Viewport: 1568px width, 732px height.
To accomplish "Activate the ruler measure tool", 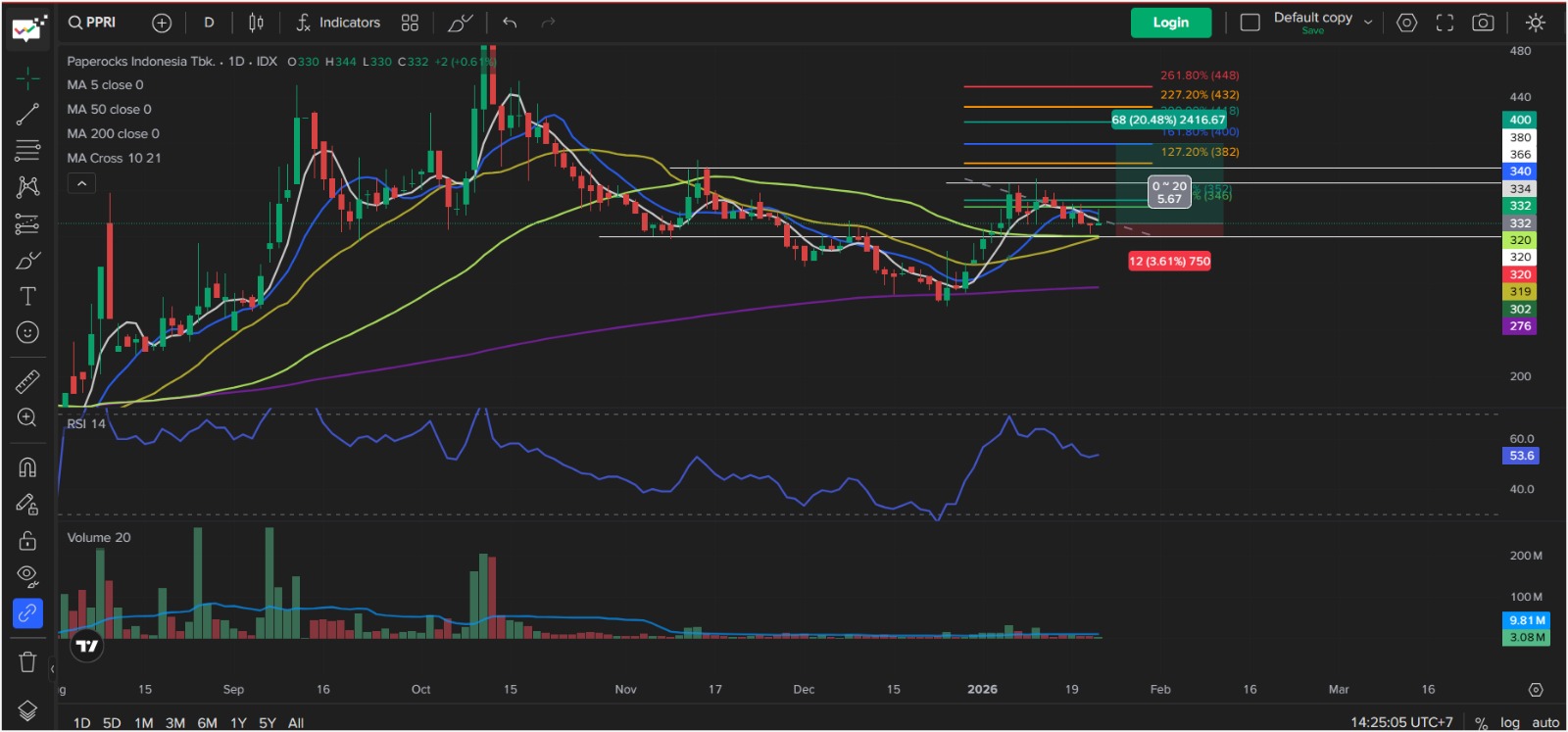I will 27,380.
